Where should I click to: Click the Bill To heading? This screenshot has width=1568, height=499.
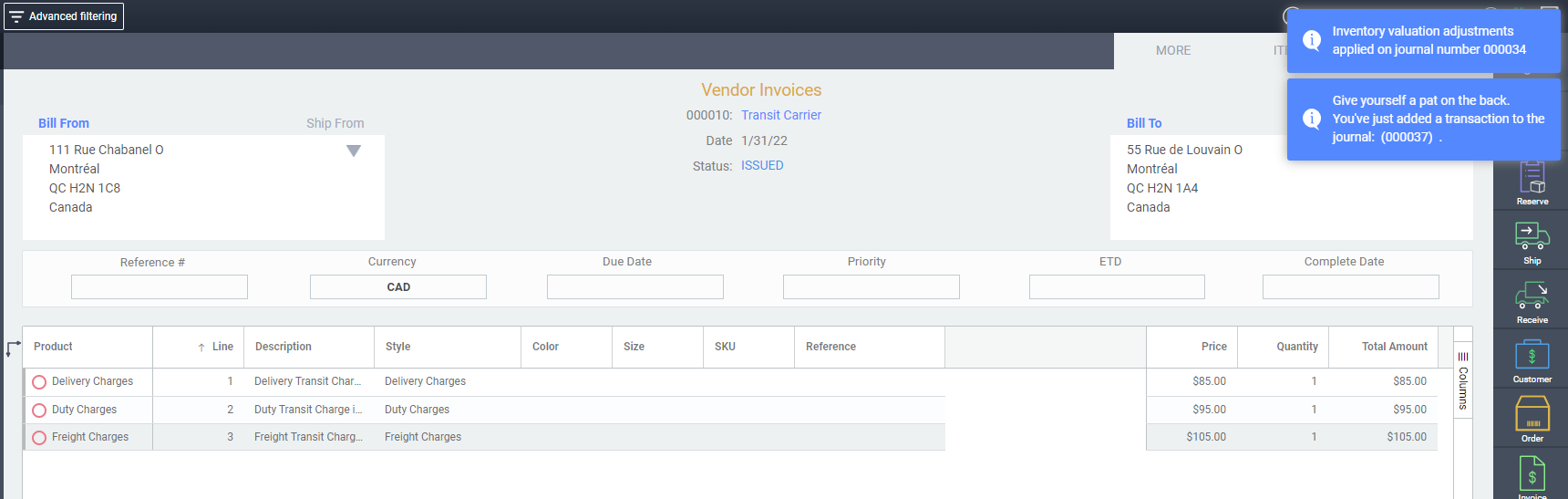point(1144,123)
